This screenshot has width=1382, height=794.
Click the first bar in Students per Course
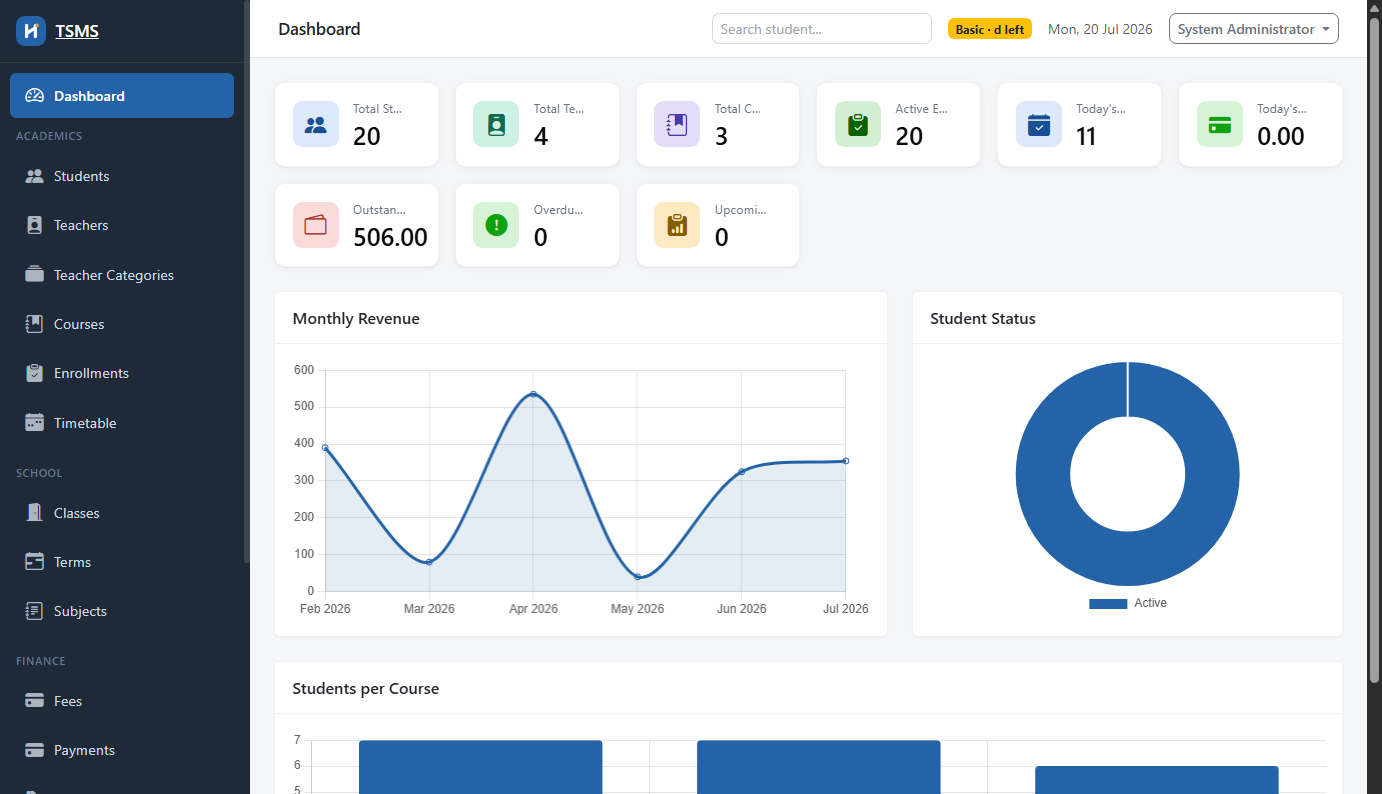tap(480, 767)
